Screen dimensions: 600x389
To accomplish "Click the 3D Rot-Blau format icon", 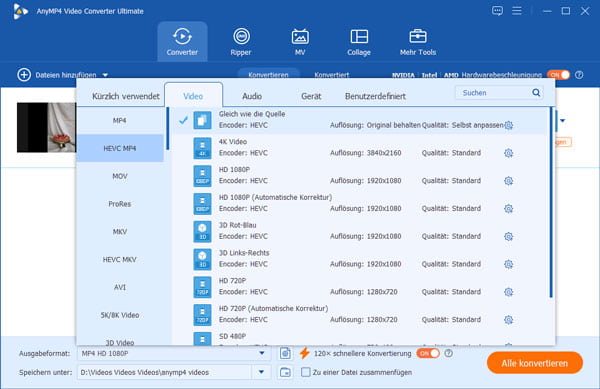I will 202,231.
